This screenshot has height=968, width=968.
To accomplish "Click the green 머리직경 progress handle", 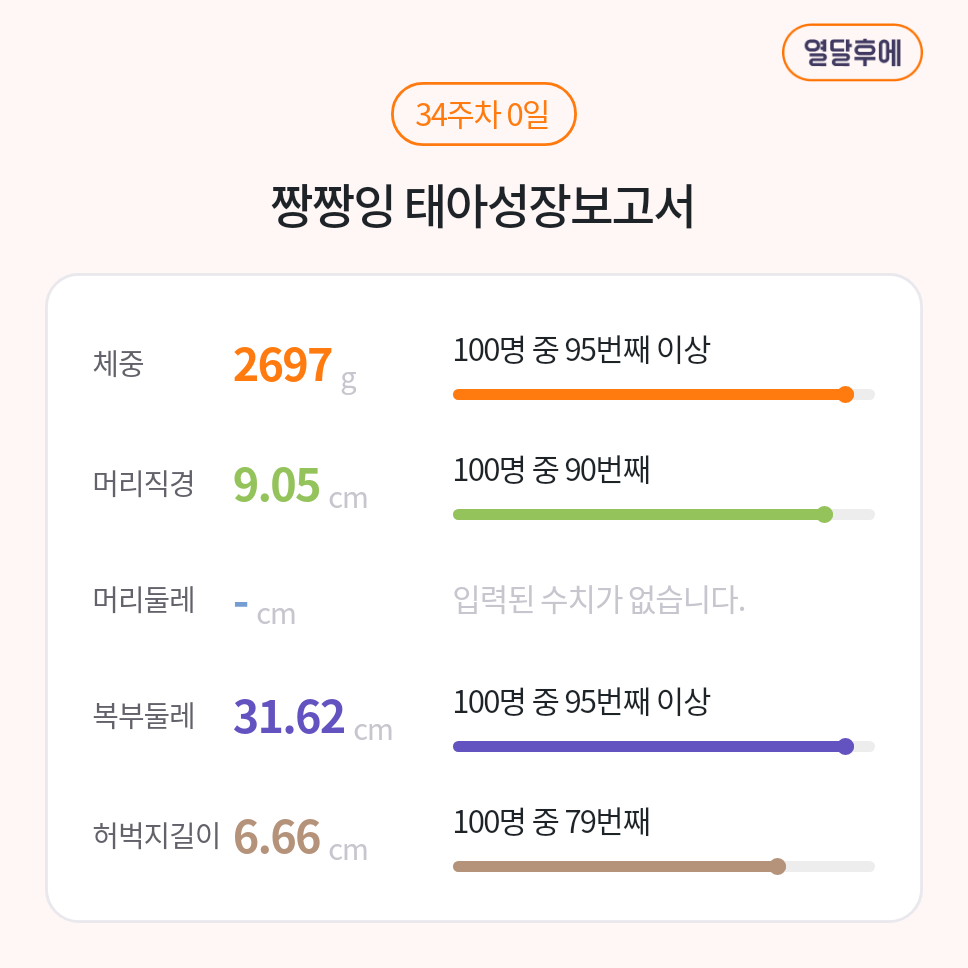I will [824, 514].
